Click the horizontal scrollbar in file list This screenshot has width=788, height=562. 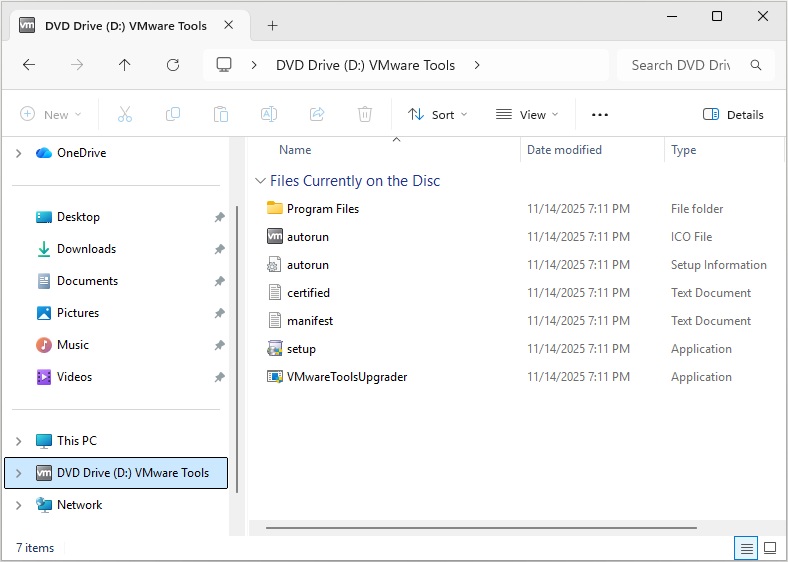[481, 528]
